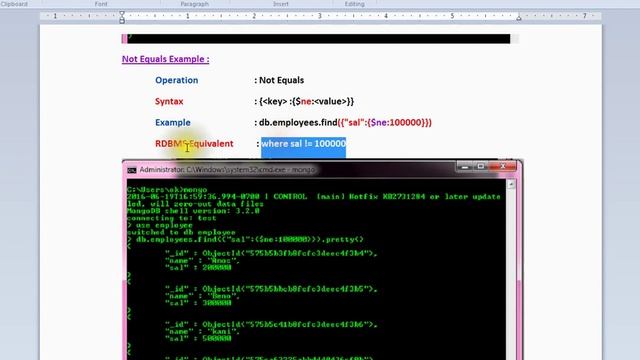Click the ': Not Equals' value text
Viewport: 640px width, 360px height.
[x=279, y=80]
